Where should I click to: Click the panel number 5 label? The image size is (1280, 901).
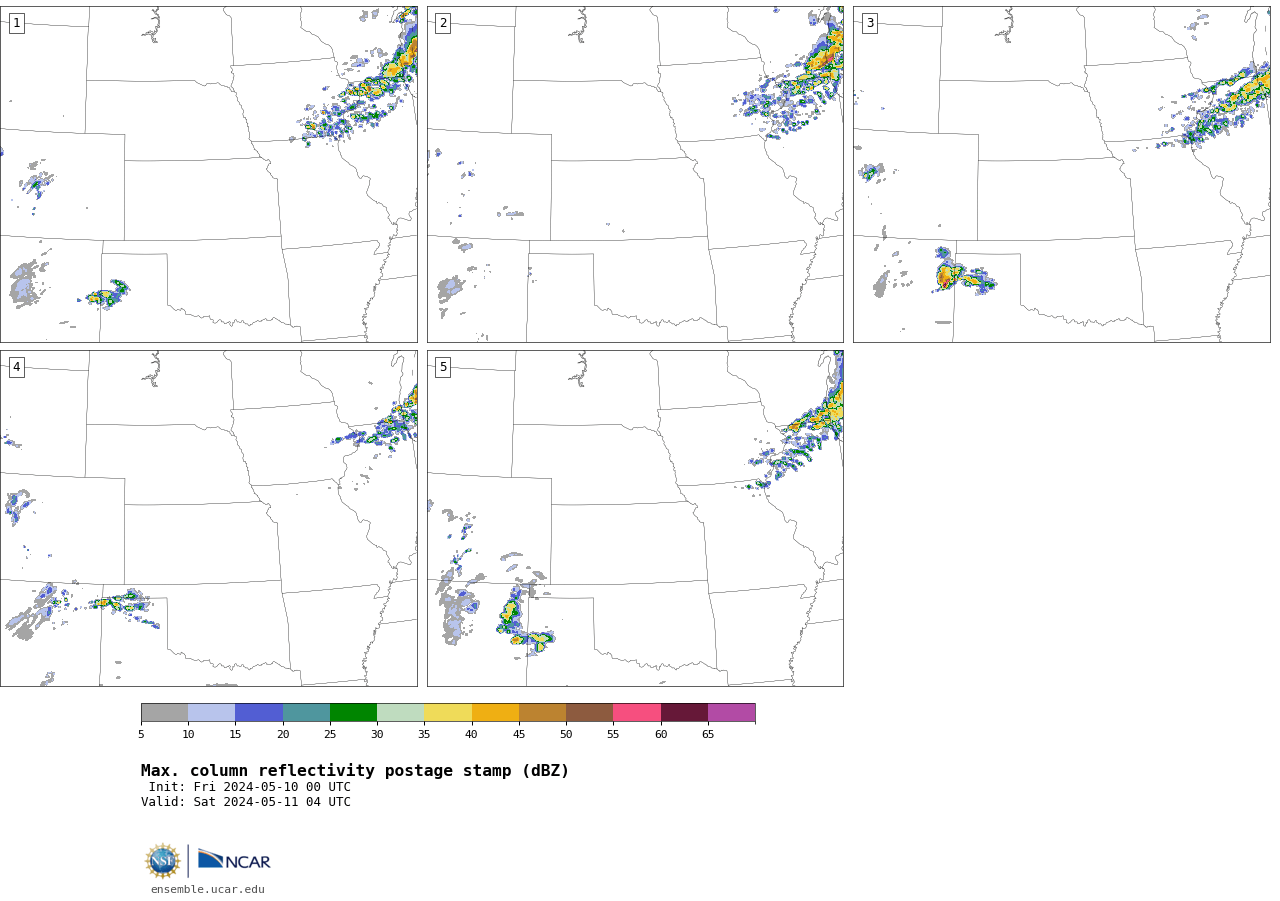pos(443,367)
